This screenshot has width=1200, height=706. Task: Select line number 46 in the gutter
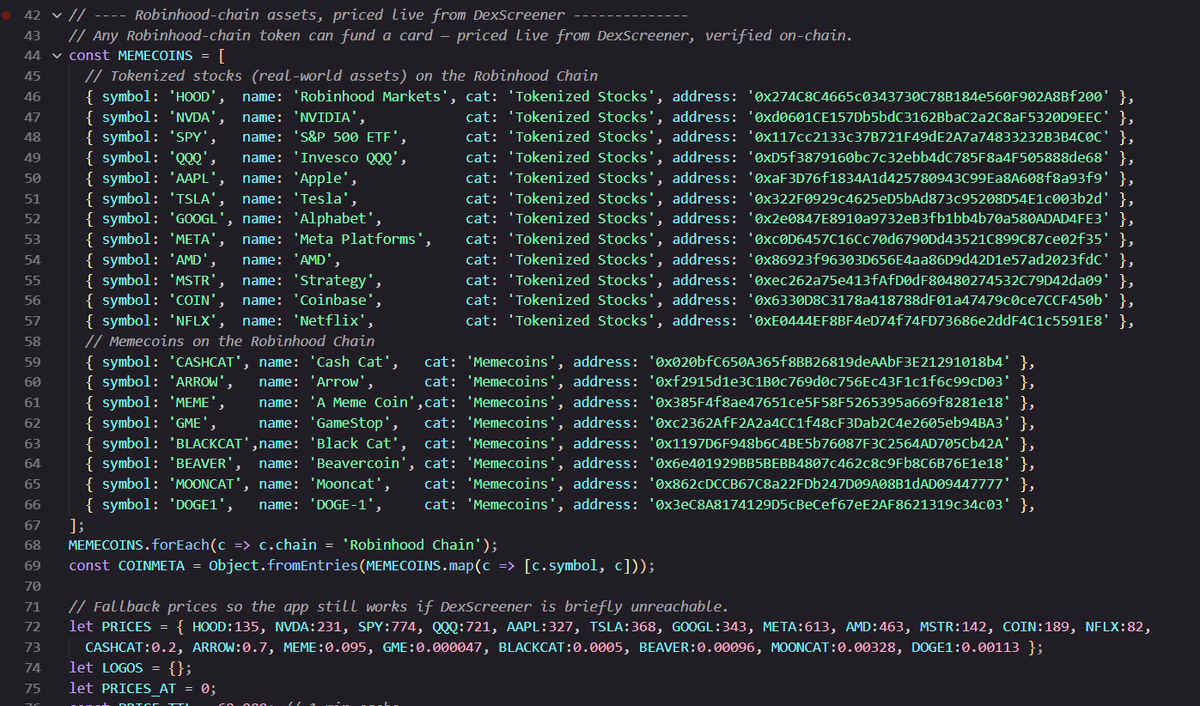click(x=31, y=97)
